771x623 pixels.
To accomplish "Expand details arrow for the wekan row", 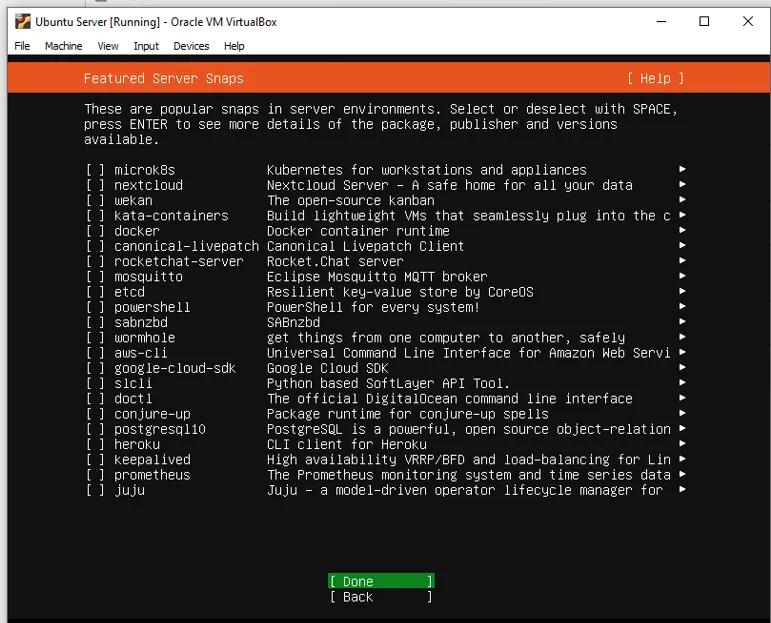I will tap(682, 200).
